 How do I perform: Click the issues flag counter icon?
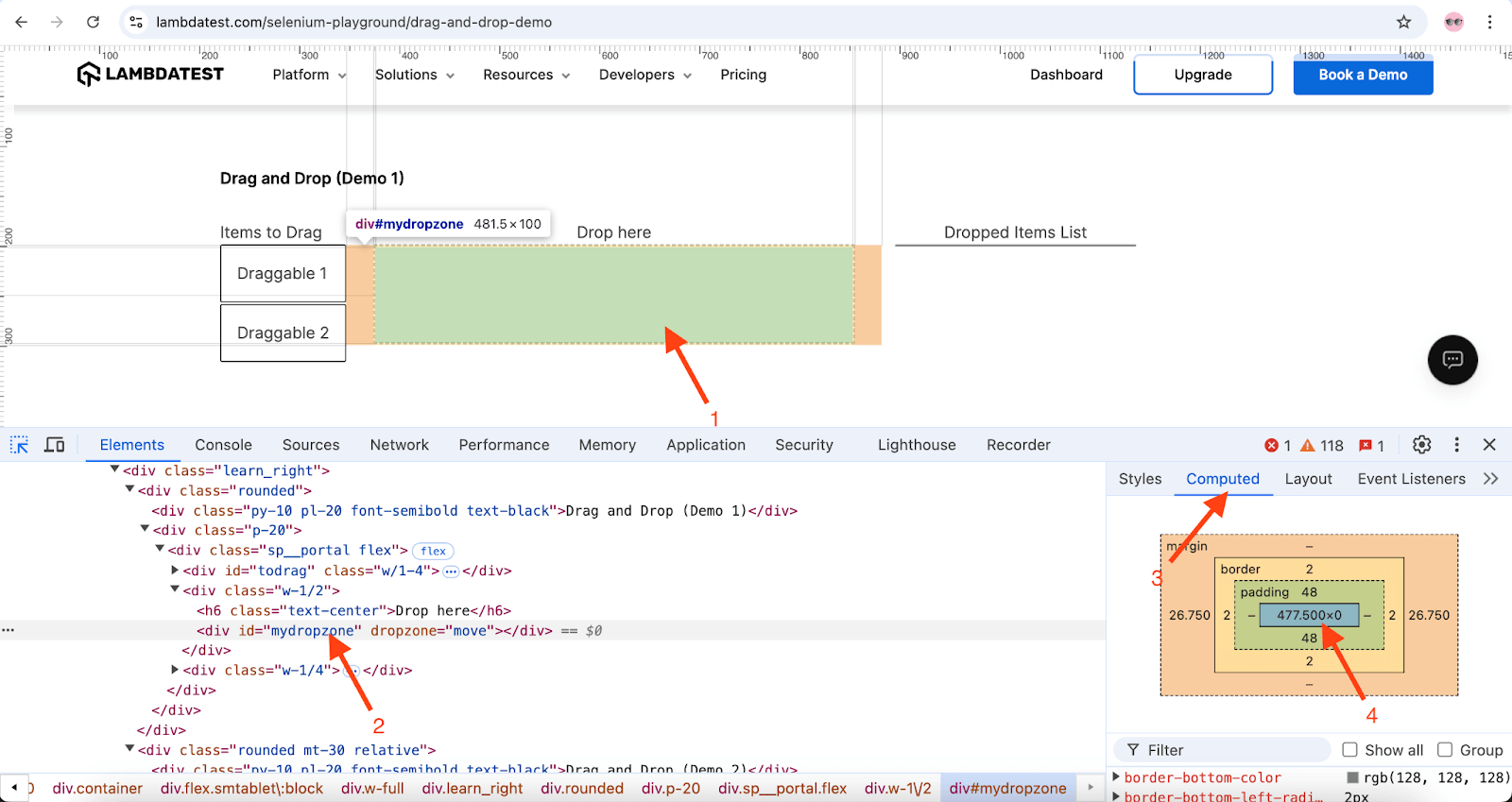[1366, 446]
